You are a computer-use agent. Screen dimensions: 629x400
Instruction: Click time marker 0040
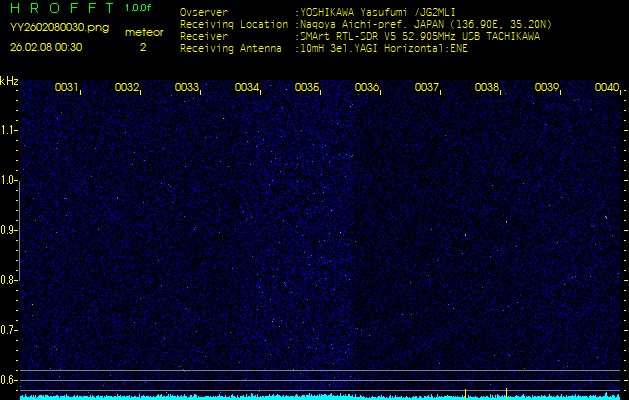pyautogui.click(x=606, y=87)
